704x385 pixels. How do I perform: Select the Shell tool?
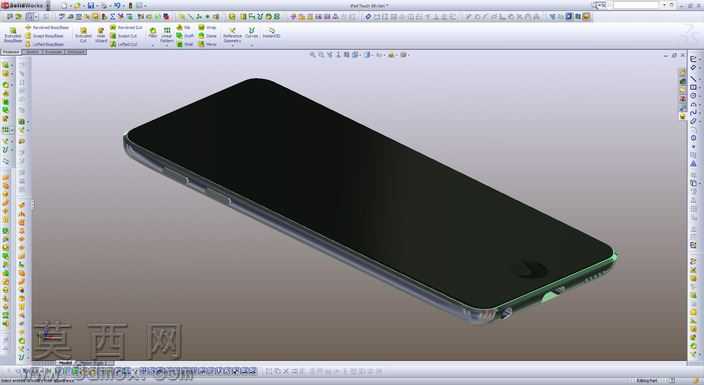pyautogui.click(x=185, y=44)
